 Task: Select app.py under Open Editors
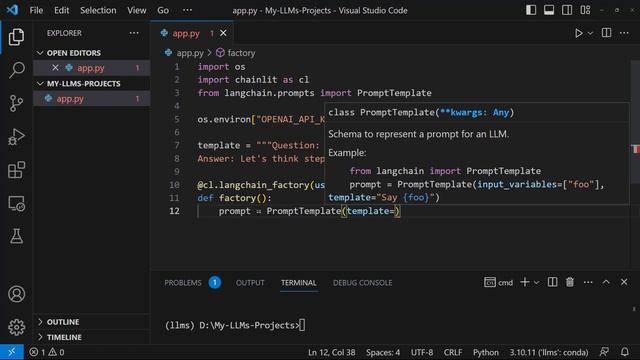click(91, 68)
